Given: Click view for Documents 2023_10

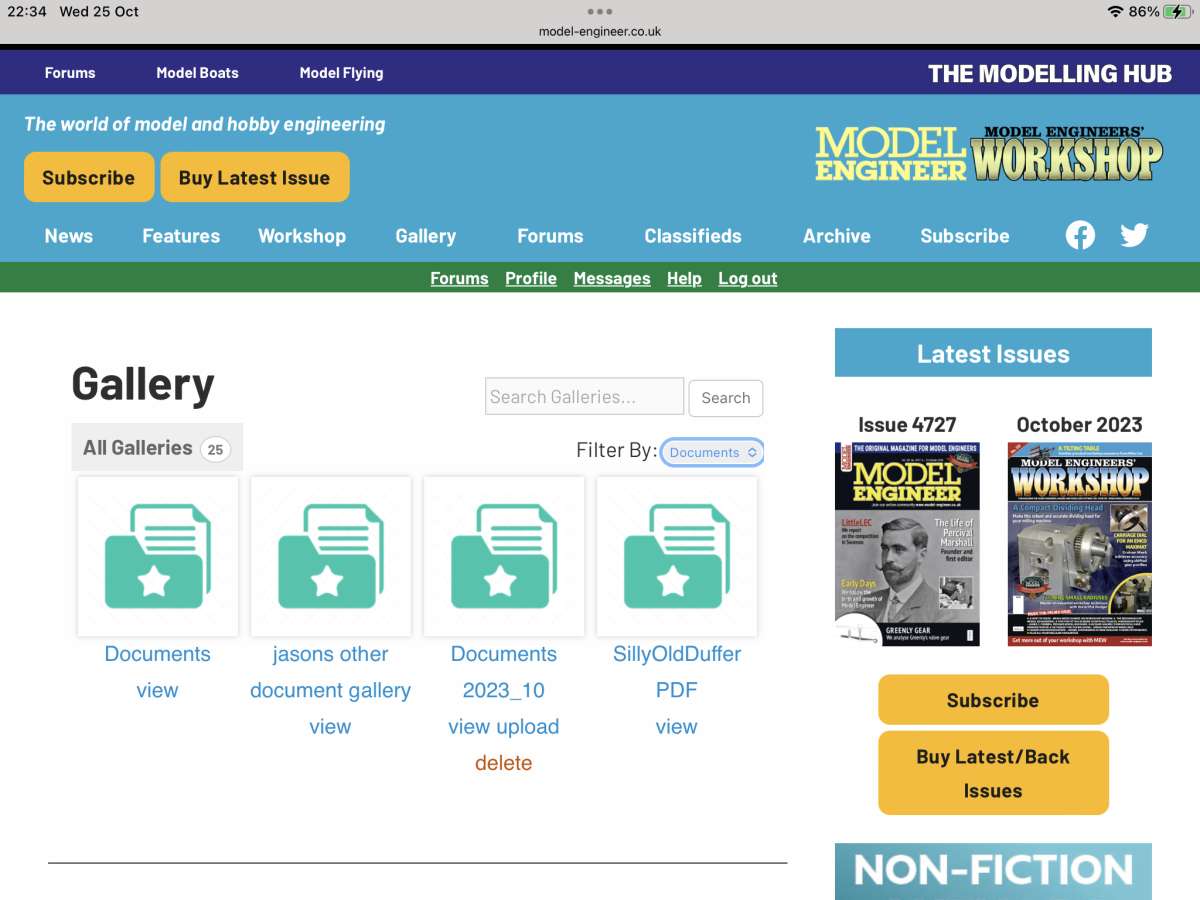Looking at the screenshot, I should [x=469, y=727].
